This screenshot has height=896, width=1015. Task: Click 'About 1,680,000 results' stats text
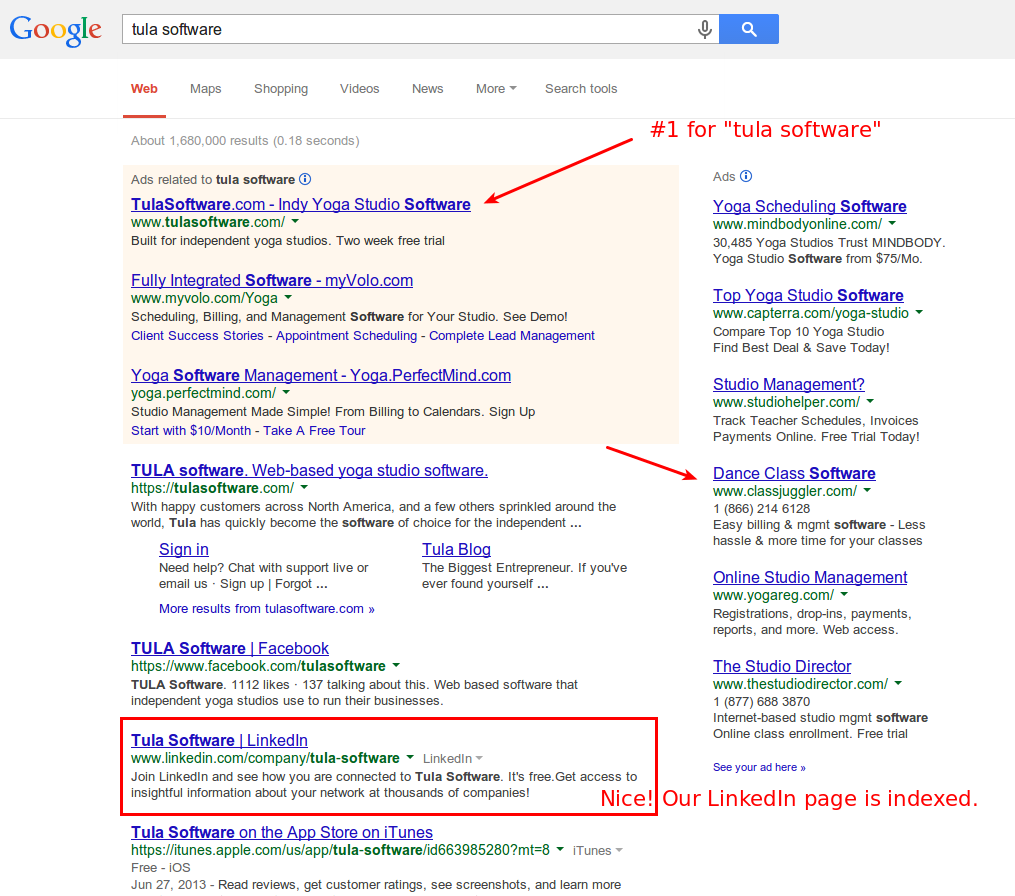245,140
